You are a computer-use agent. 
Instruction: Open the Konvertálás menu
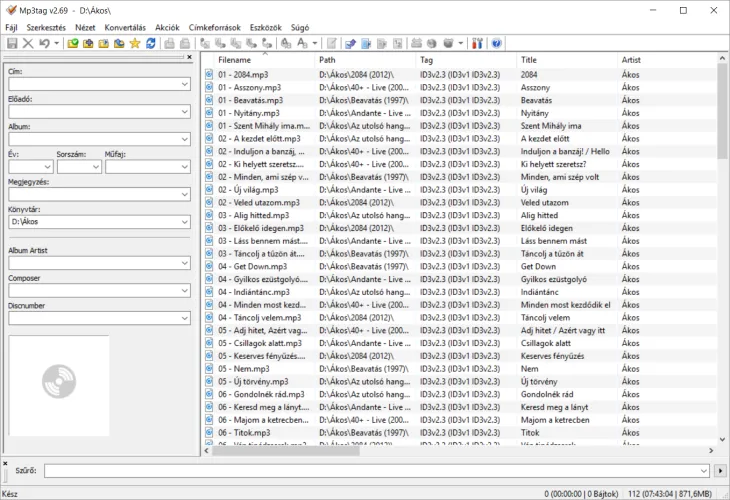[125, 27]
